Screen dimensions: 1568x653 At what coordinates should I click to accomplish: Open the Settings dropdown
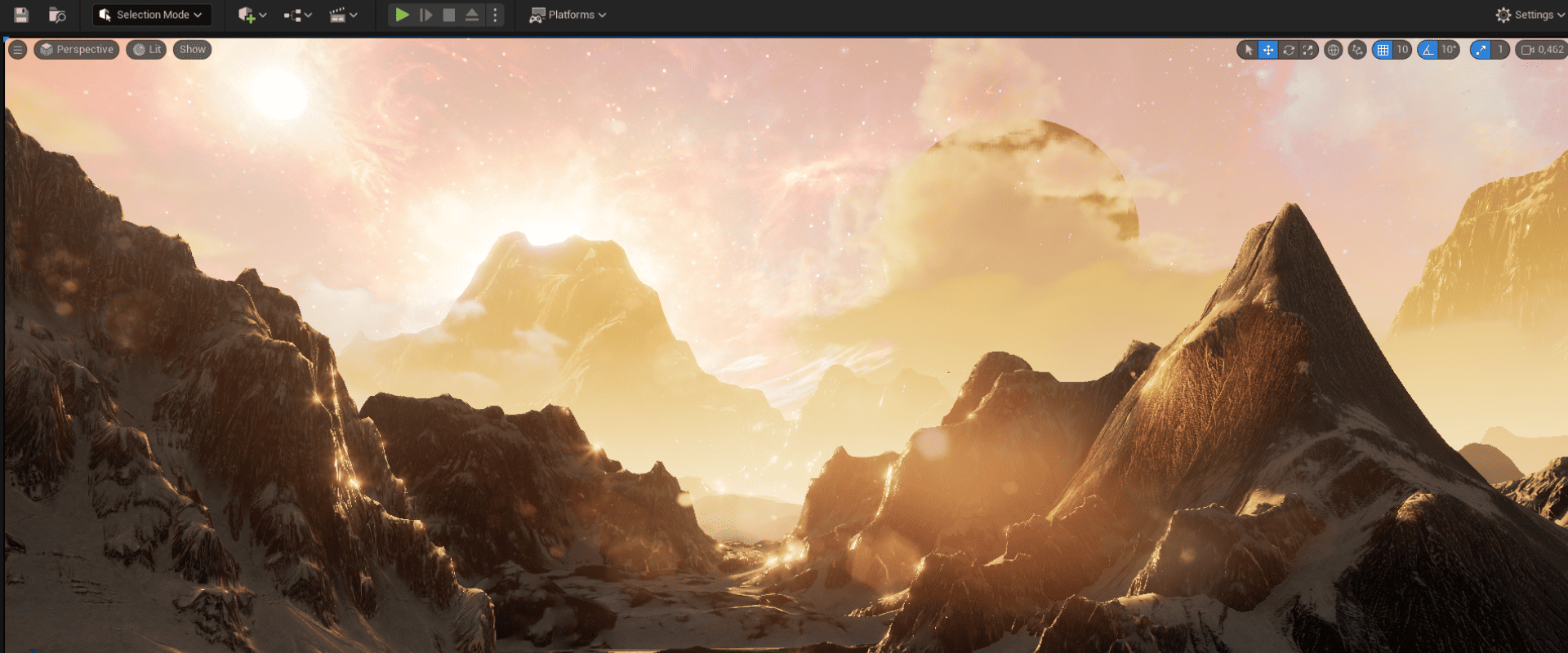tap(1530, 15)
